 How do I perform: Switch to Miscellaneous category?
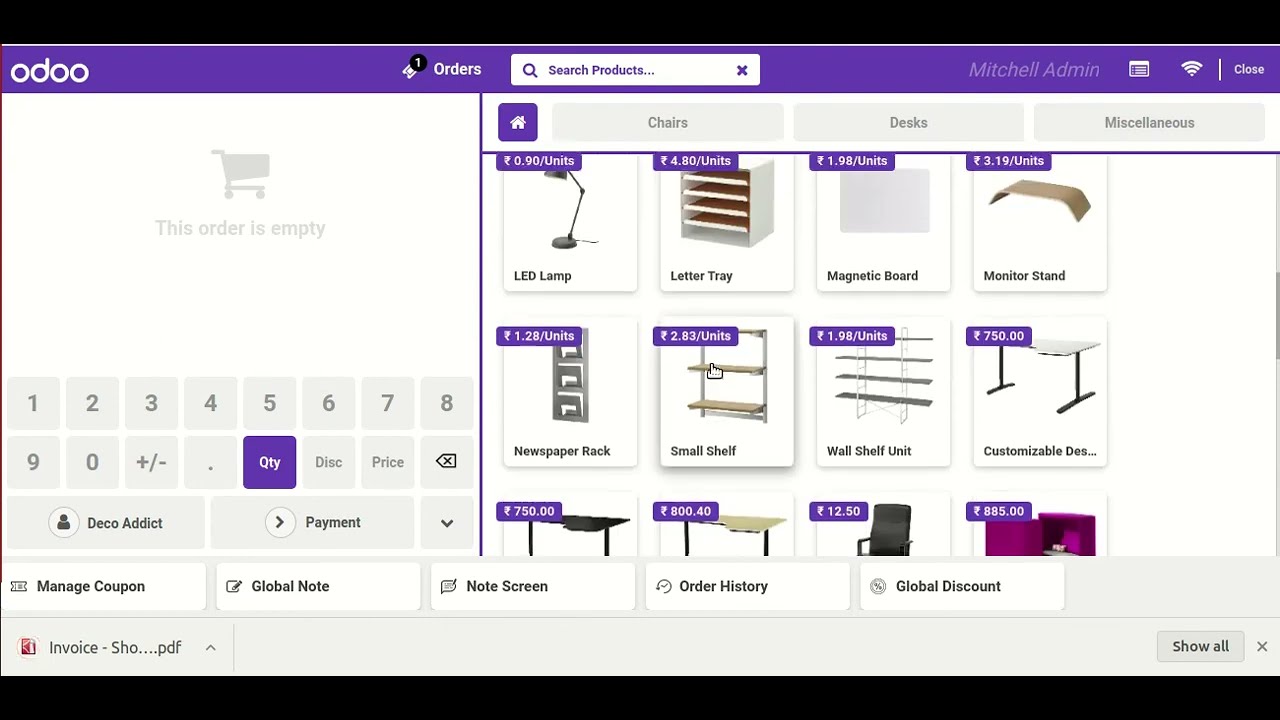(1150, 122)
